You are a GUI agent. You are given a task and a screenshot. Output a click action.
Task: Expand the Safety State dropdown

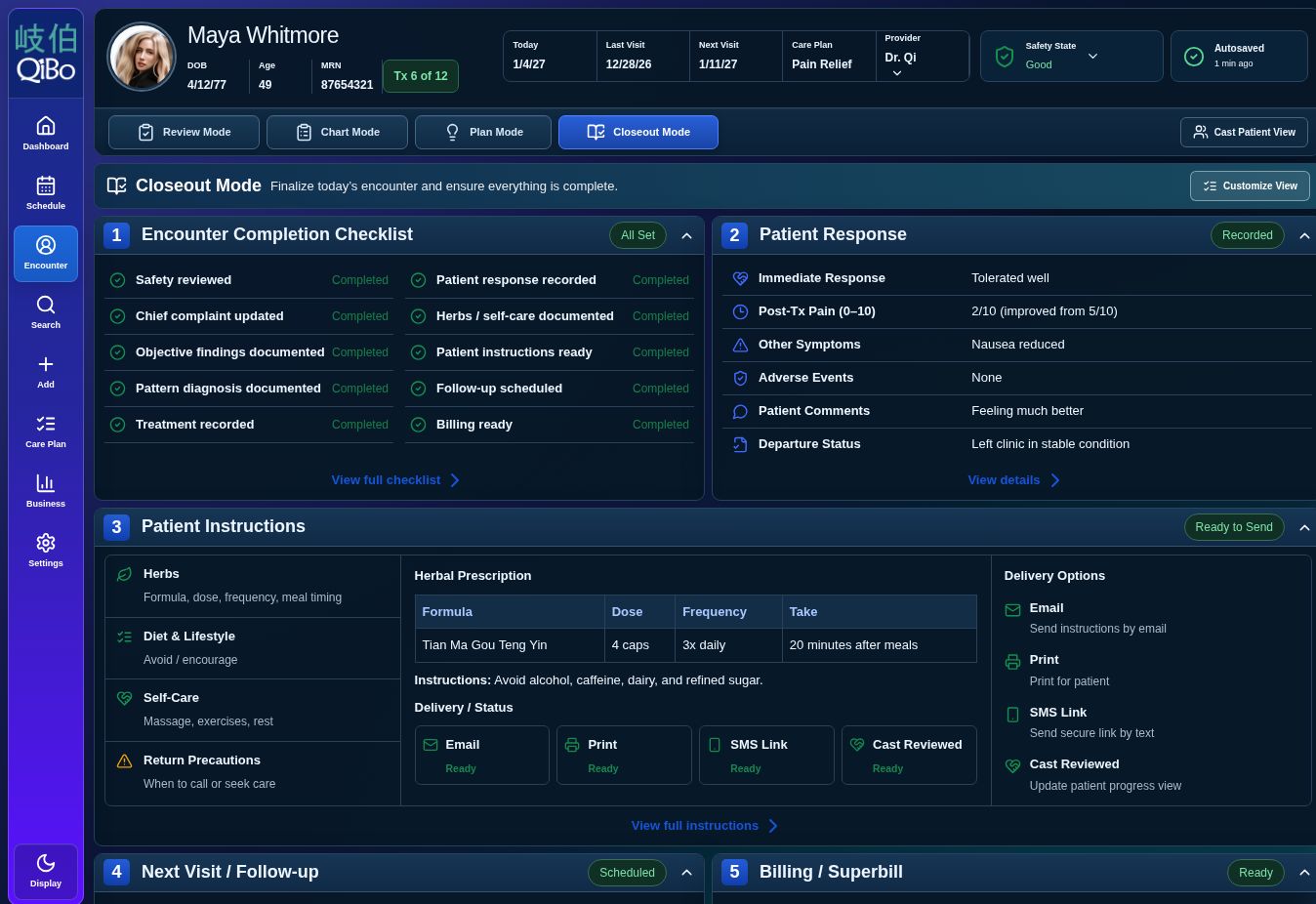(1092, 56)
